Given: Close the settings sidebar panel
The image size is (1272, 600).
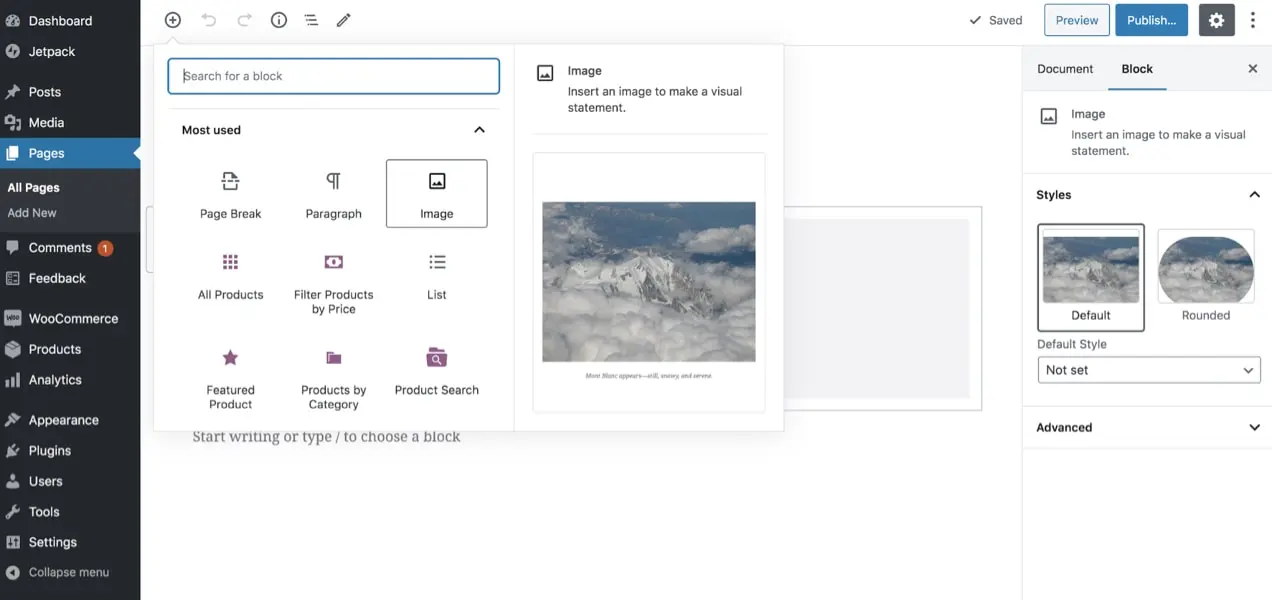Looking at the screenshot, I should pos(1253,69).
